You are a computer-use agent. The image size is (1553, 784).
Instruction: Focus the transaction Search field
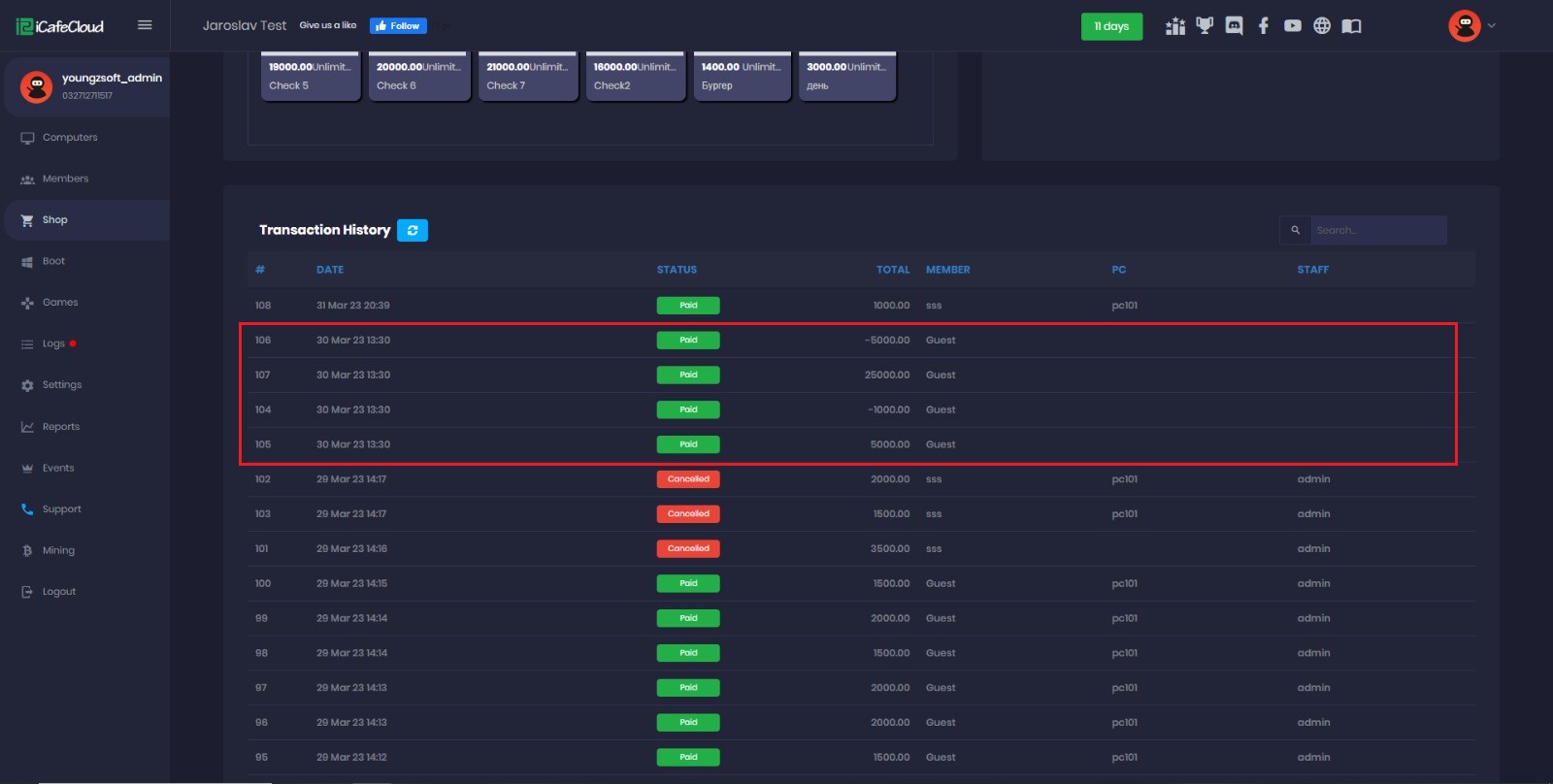[1378, 230]
